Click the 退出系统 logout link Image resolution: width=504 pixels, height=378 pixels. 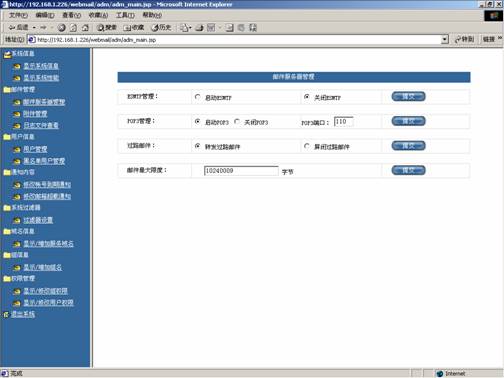point(23,314)
